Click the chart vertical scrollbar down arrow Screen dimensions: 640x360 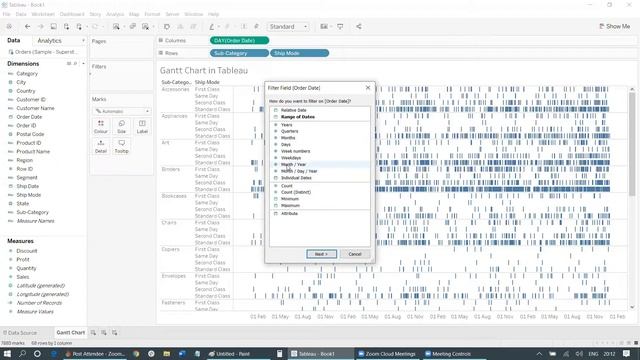632,307
